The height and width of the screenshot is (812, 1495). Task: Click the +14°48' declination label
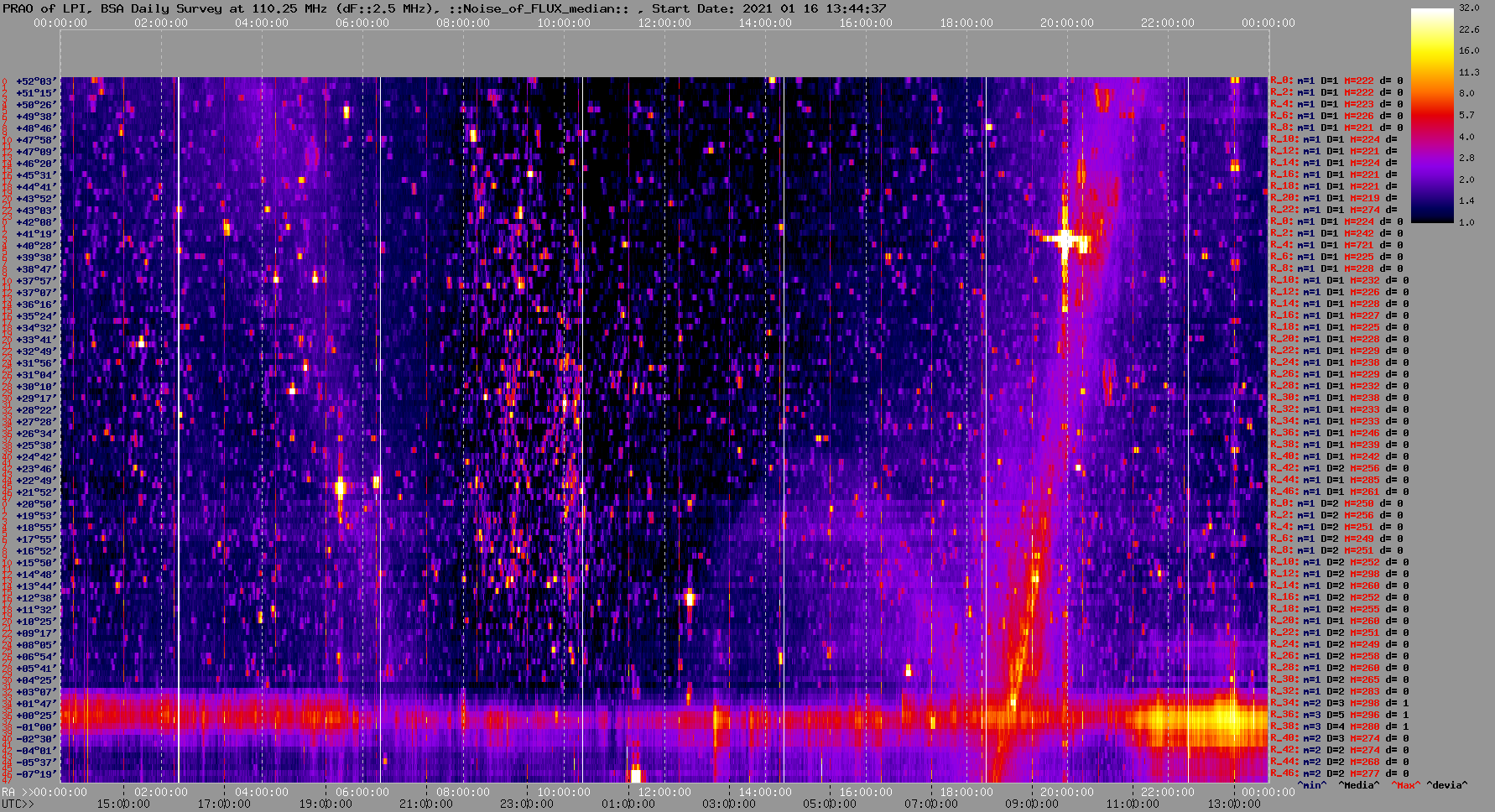(35, 575)
